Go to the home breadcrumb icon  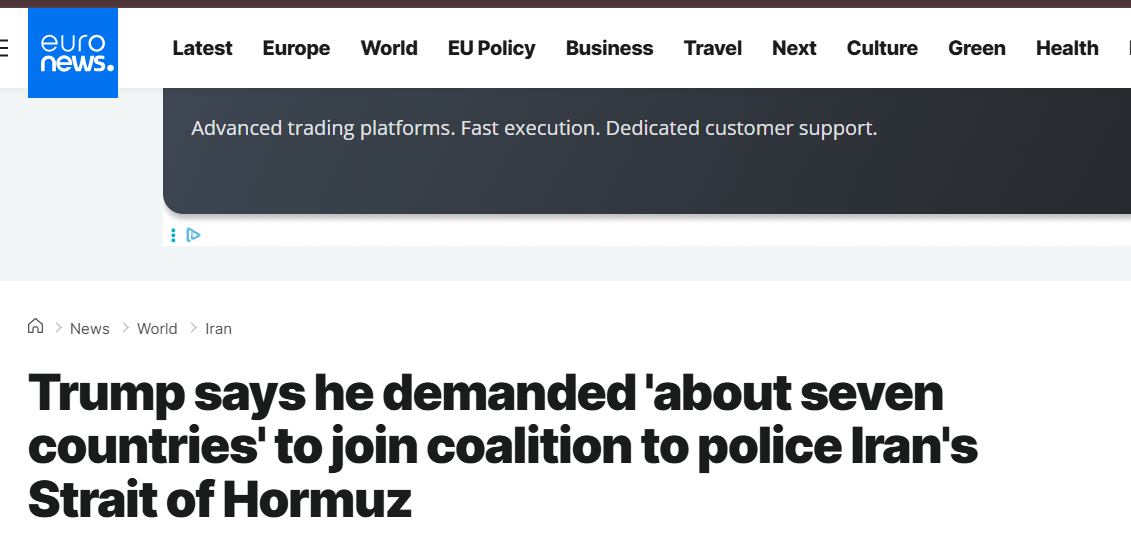click(x=36, y=327)
